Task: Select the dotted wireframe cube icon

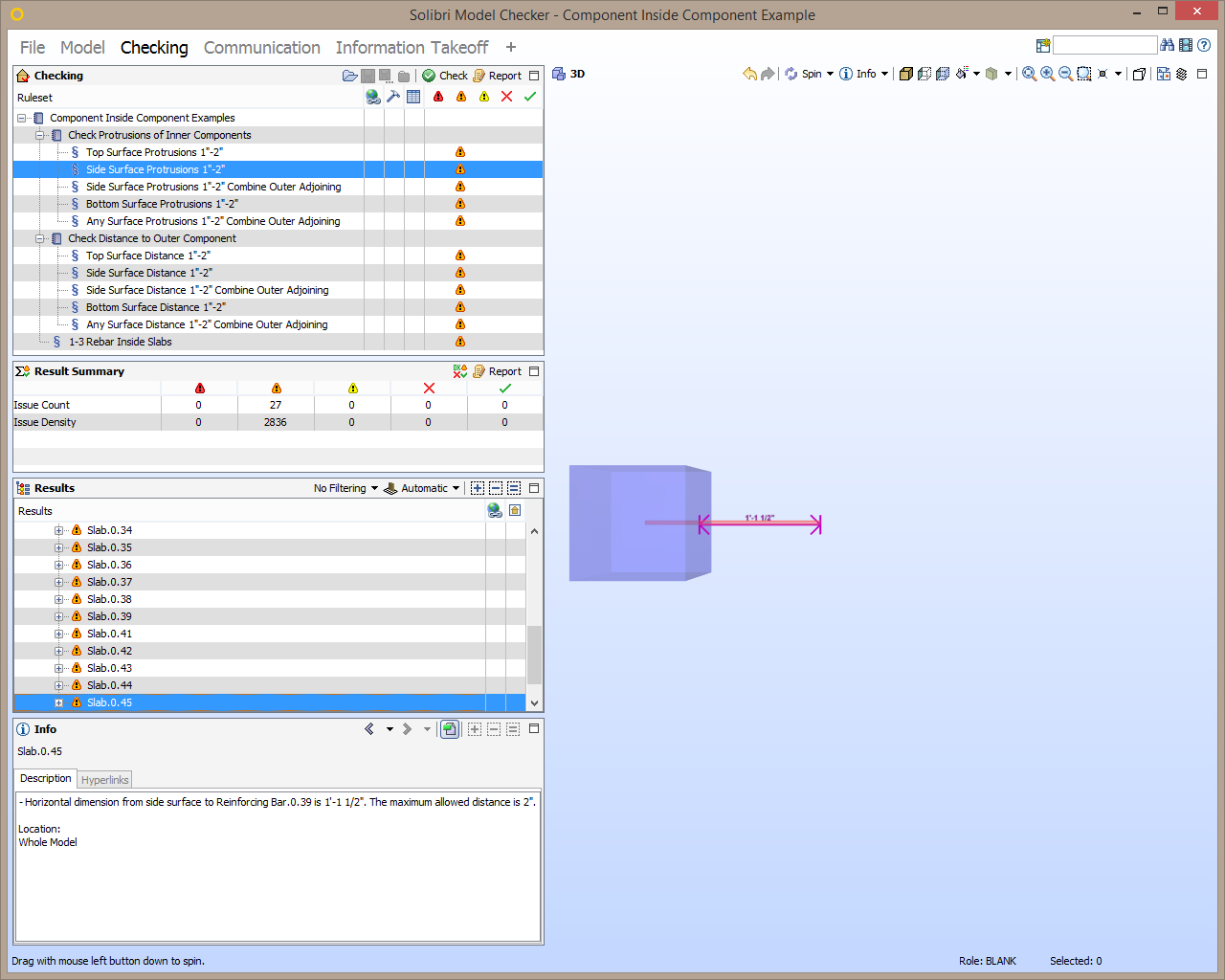Action: 924,74
